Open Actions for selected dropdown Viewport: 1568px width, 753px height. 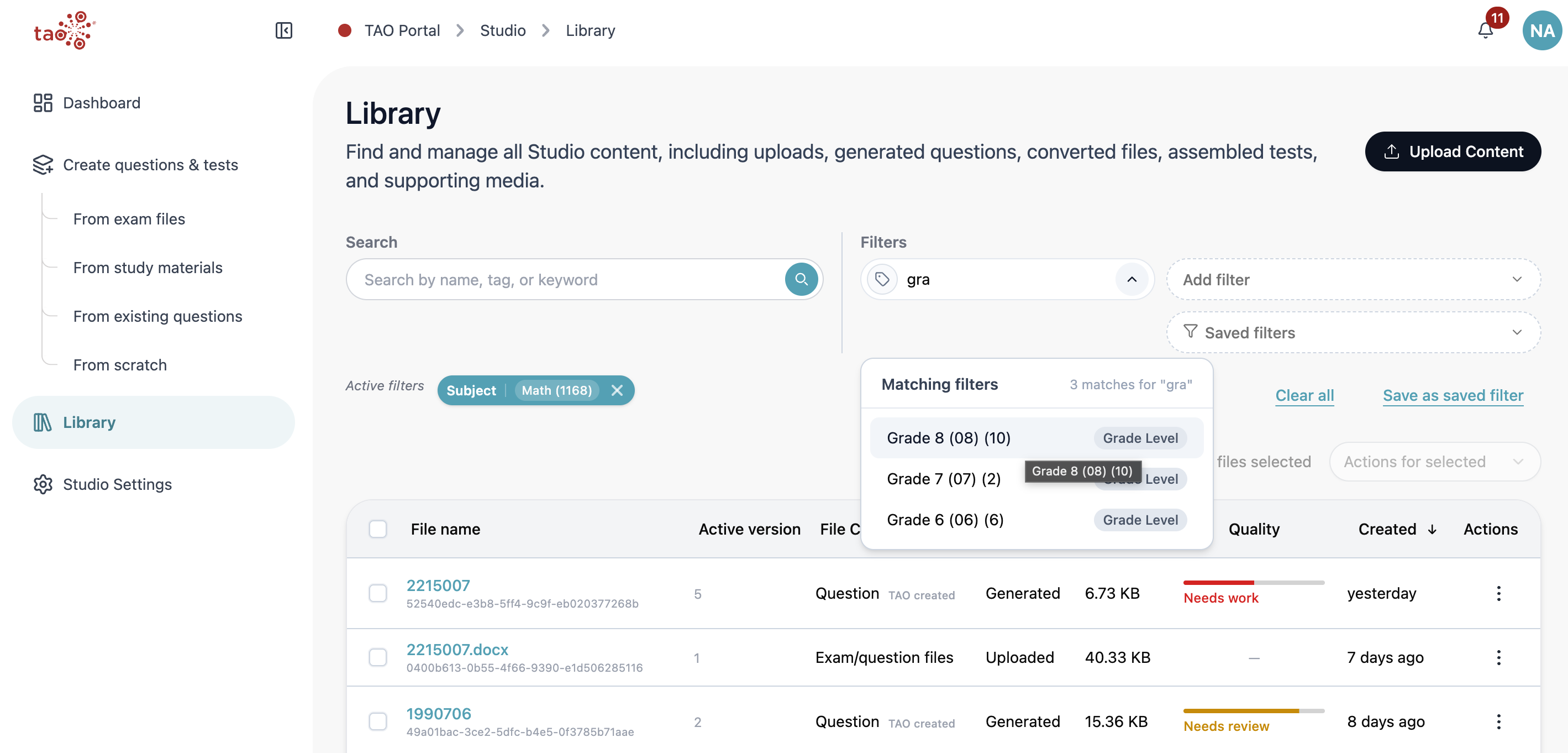(x=1435, y=462)
